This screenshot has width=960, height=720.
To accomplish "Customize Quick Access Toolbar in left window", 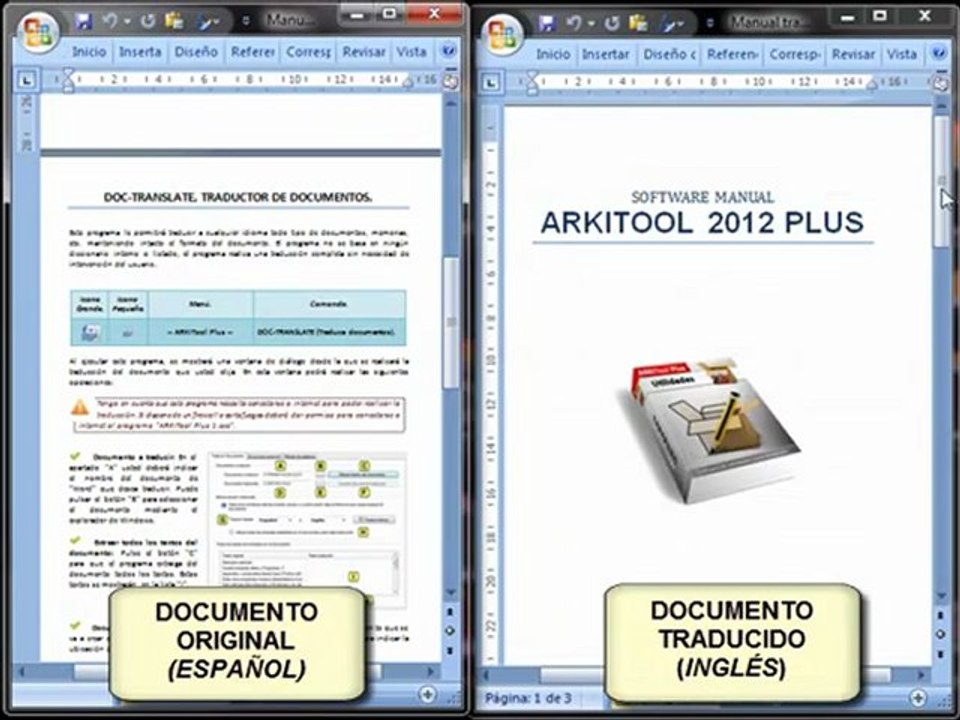I will 246,21.
